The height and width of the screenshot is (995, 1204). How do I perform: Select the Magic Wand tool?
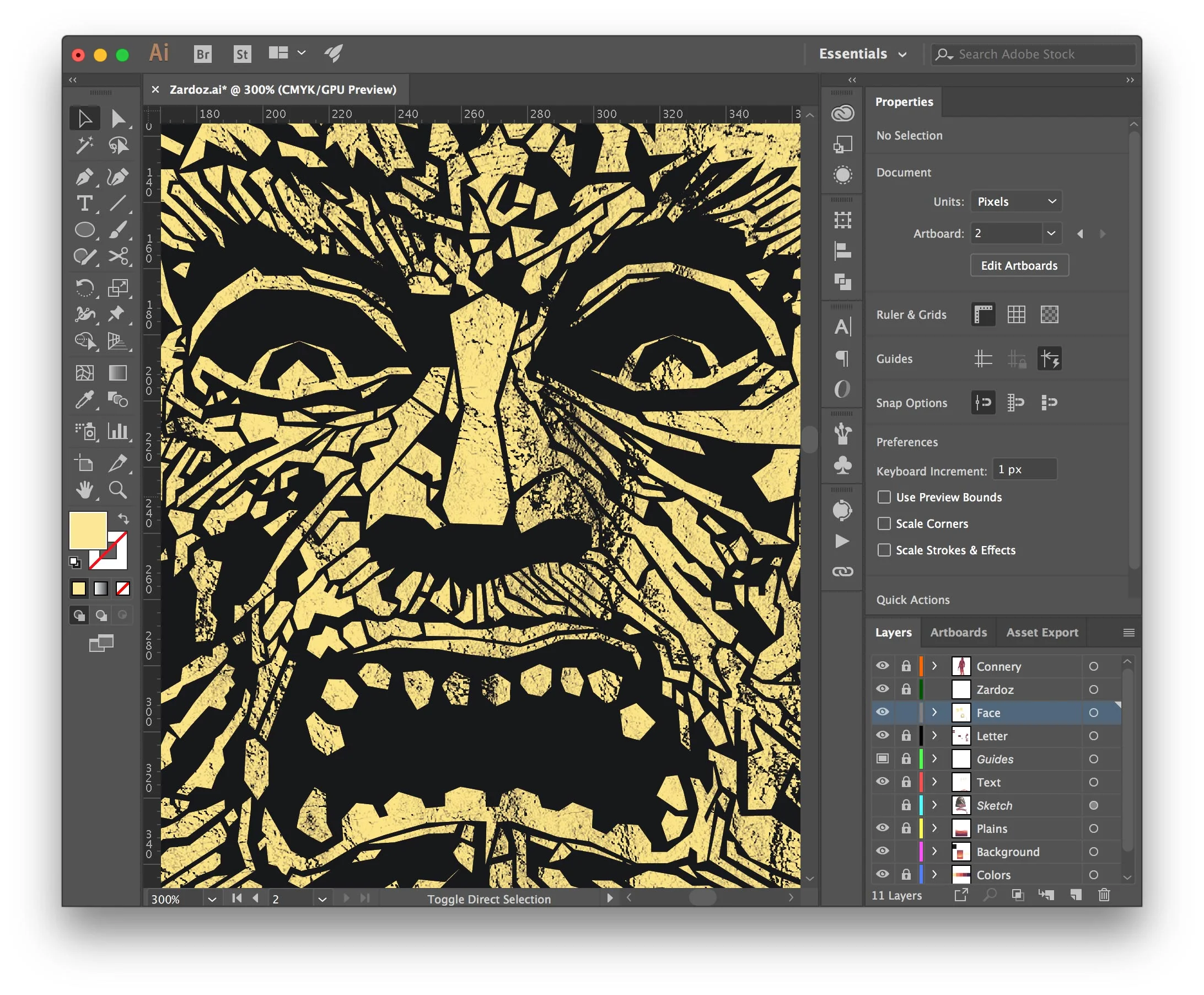tap(85, 145)
